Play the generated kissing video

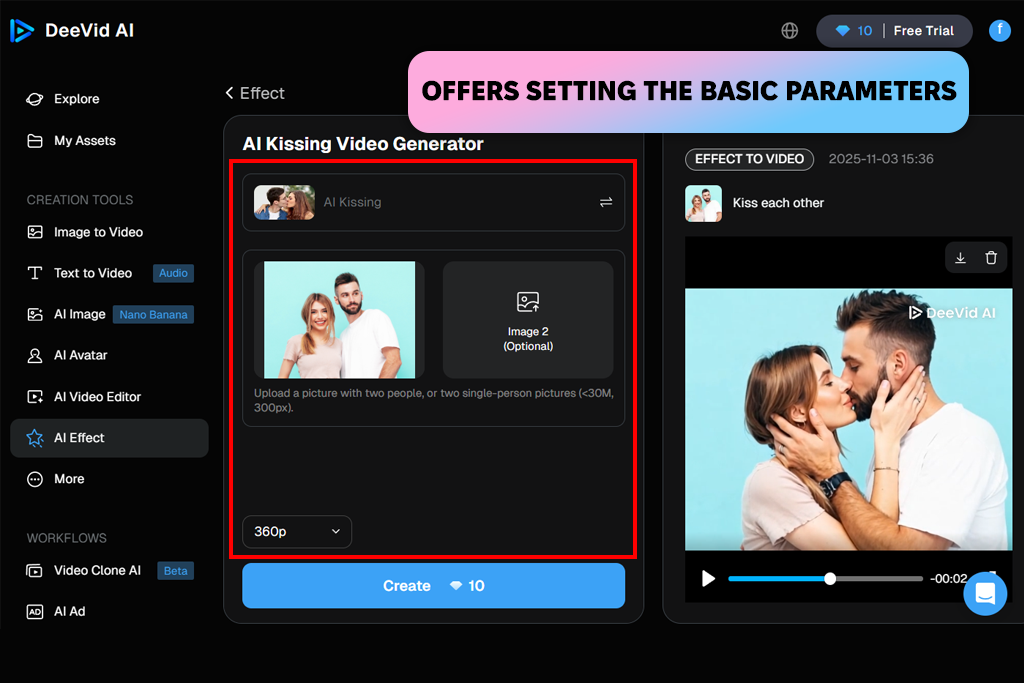point(708,579)
